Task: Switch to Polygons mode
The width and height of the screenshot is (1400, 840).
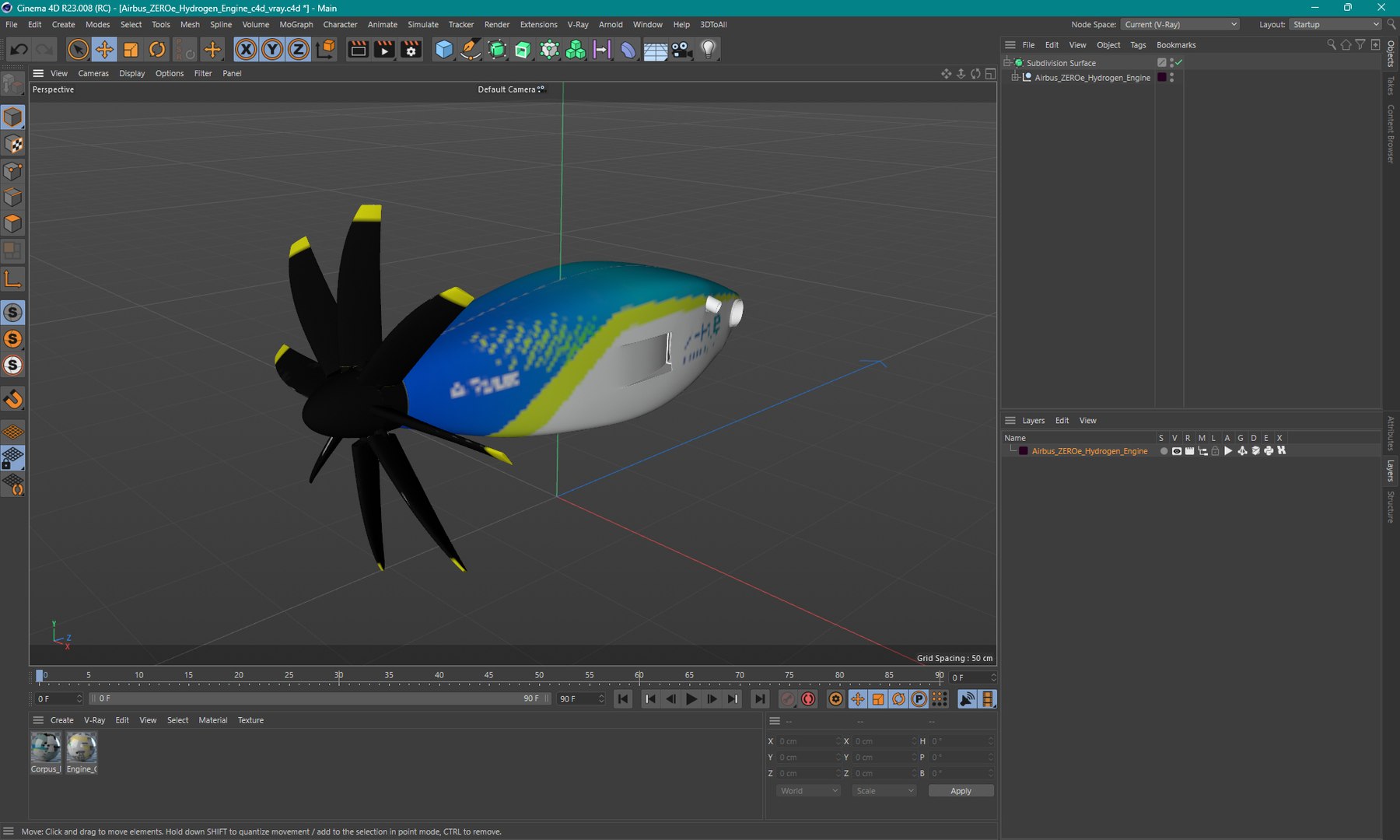Action: tap(13, 224)
